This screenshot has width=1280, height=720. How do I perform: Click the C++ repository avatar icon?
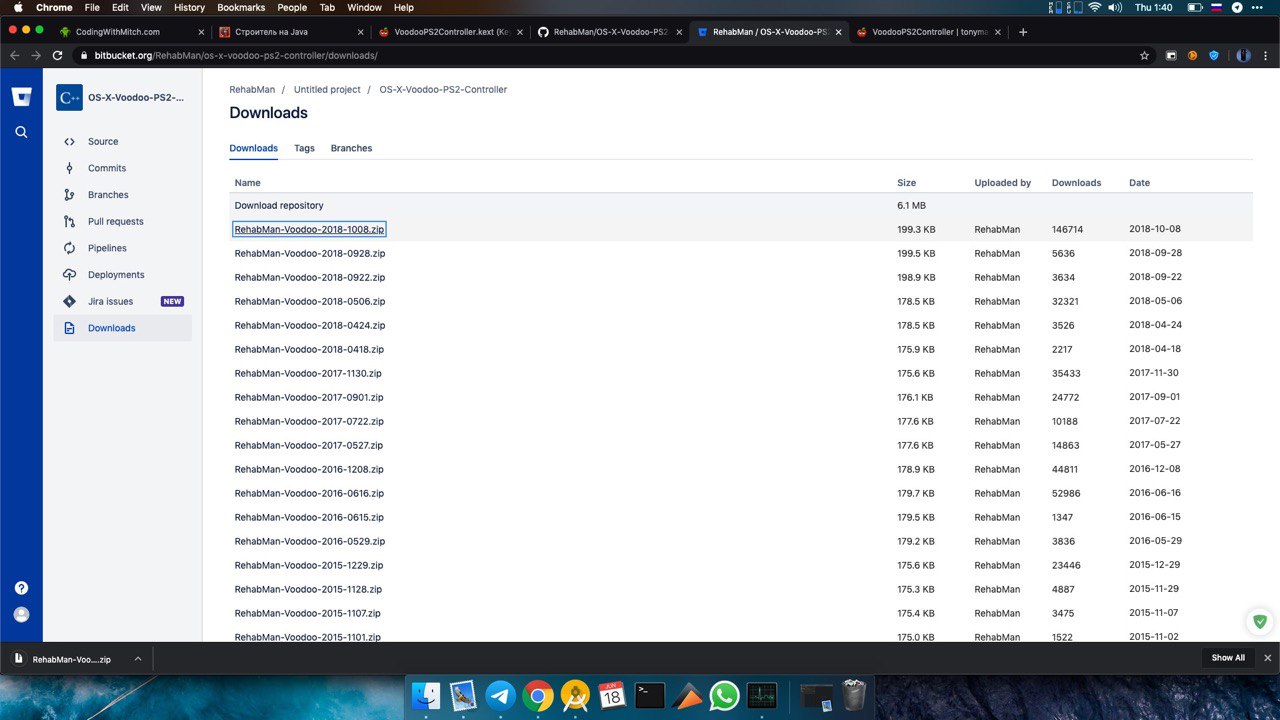[x=69, y=97]
